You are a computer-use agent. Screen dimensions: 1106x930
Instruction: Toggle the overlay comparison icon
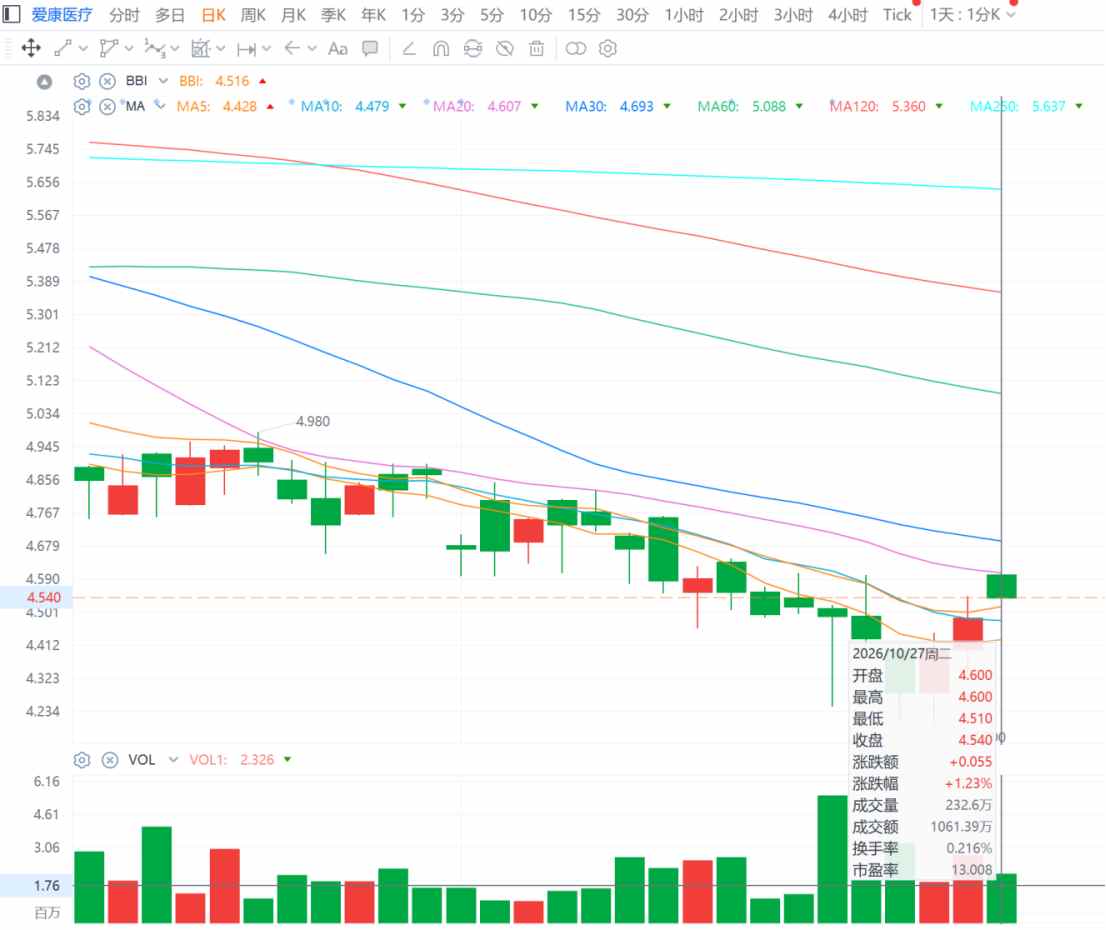click(x=576, y=49)
